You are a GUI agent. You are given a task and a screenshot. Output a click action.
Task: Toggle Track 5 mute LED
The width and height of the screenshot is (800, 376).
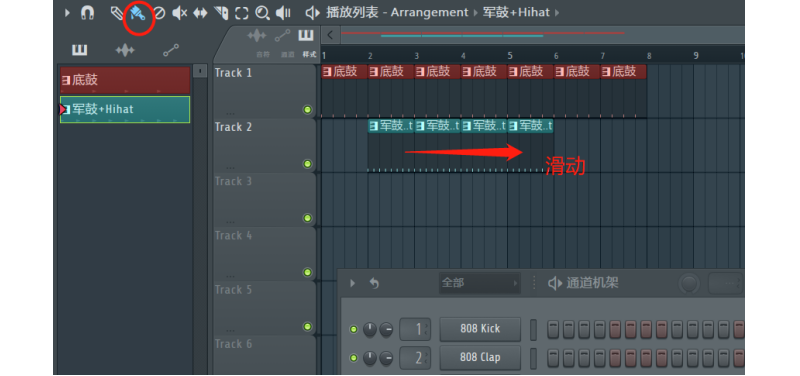[307, 327]
